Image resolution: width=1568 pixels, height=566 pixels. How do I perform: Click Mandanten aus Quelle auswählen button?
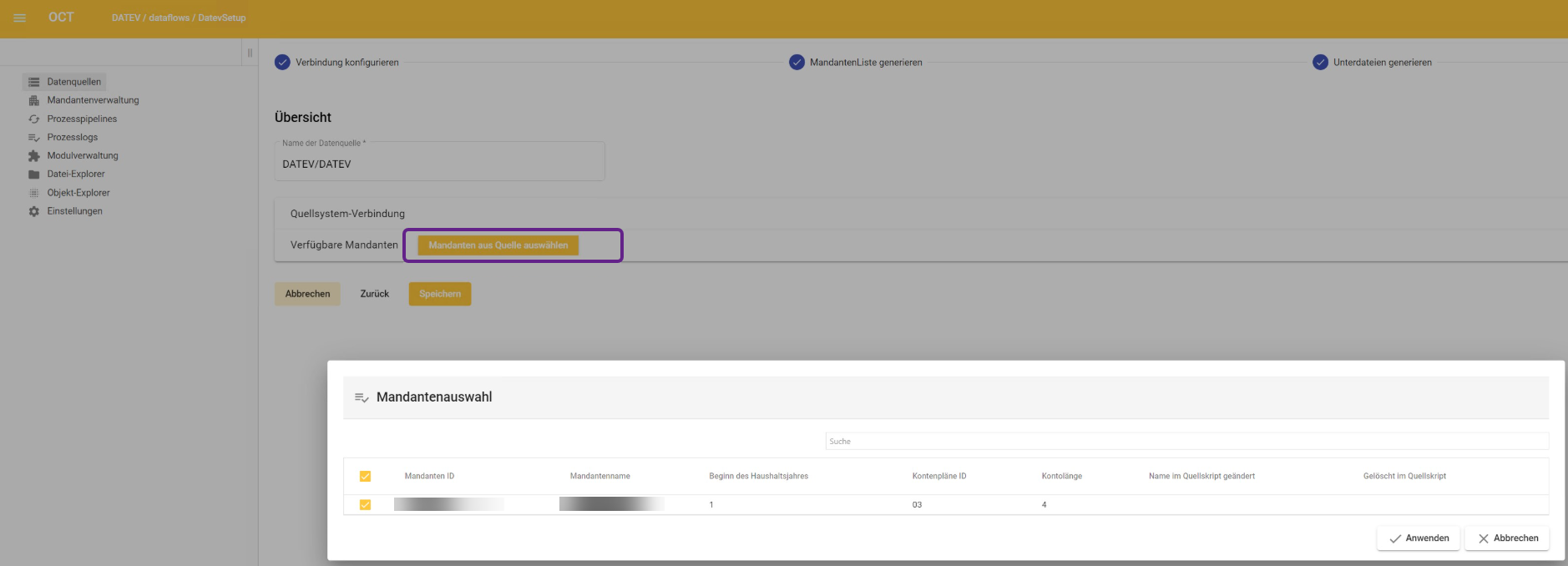(x=498, y=245)
